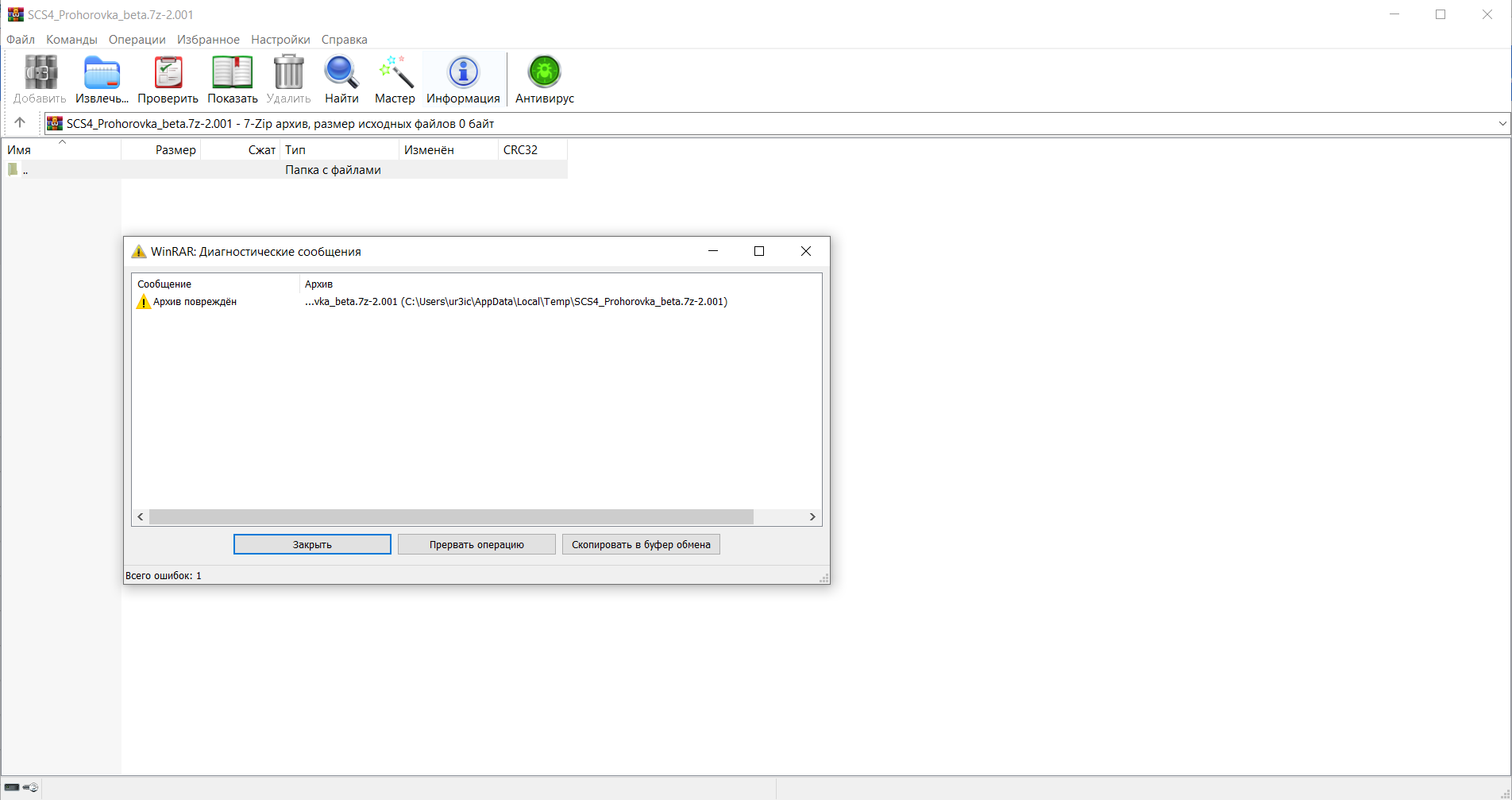Select the 'Архив повреждён' message text

[x=195, y=302]
